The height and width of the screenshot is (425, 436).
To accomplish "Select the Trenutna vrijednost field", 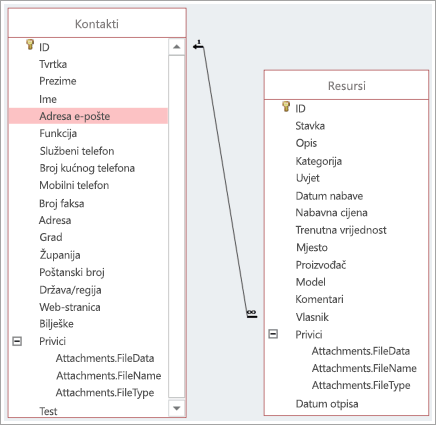I will [x=346, y=230].
